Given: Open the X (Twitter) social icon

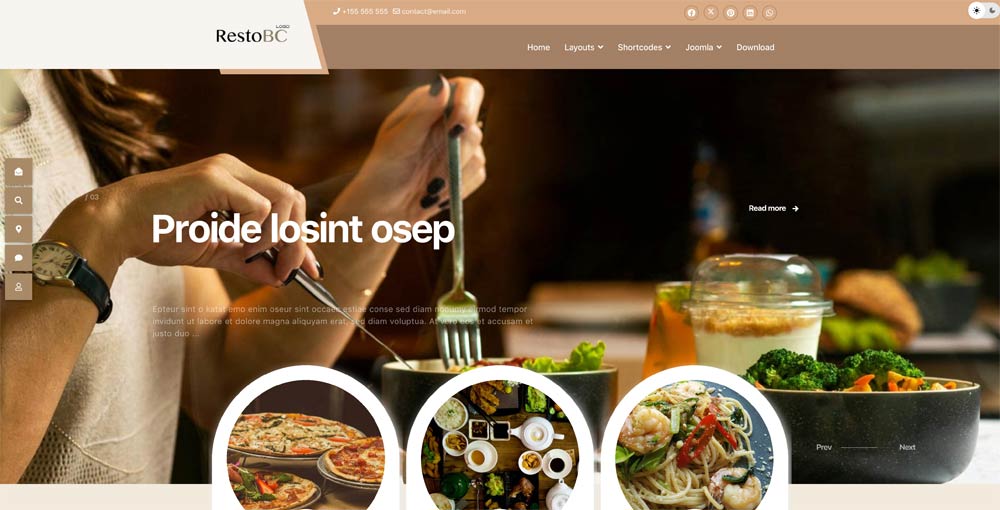Looking at the screenshot, I should [x=711, y=13].
